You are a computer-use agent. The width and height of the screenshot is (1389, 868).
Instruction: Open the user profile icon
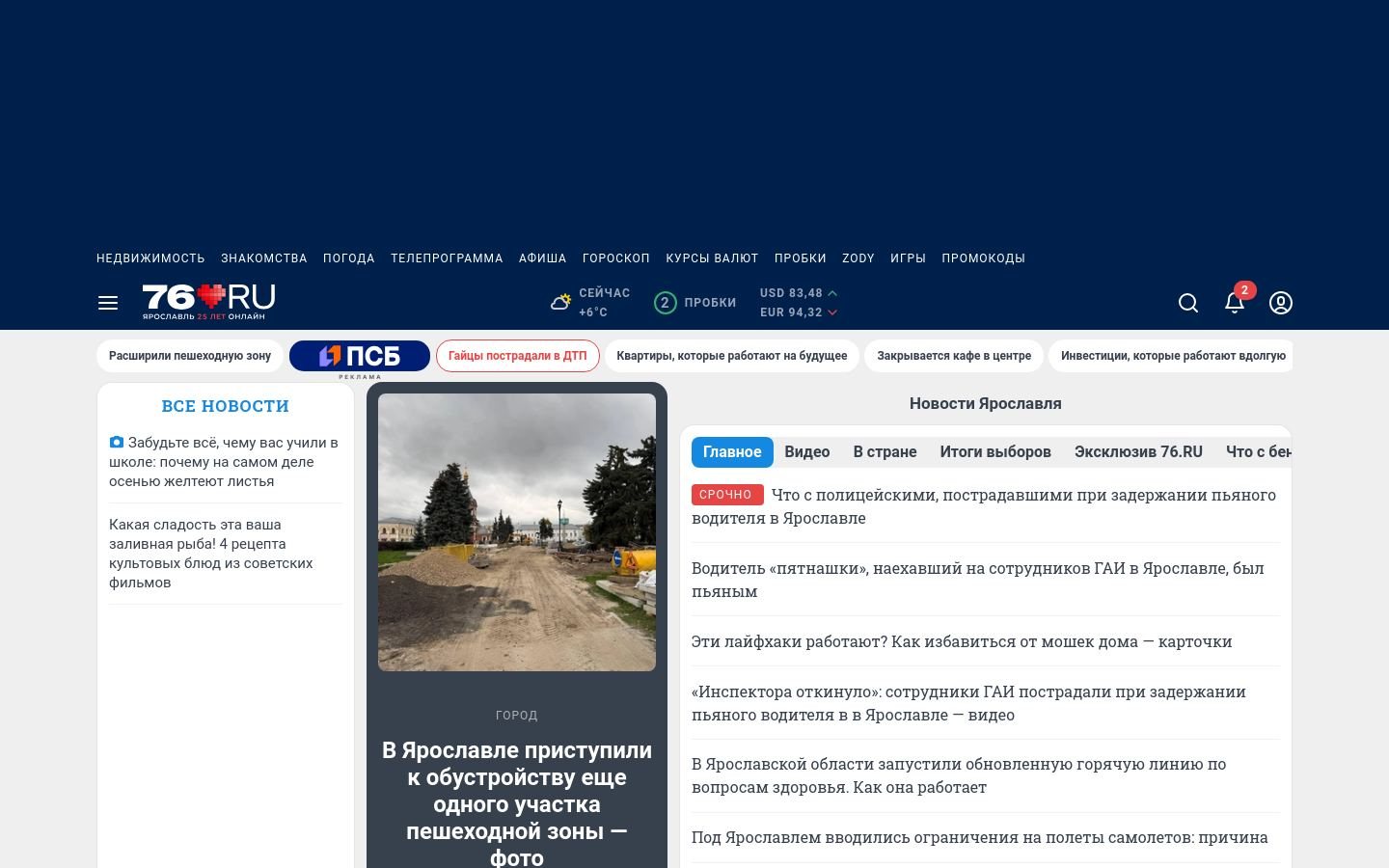coord(1281,303)
